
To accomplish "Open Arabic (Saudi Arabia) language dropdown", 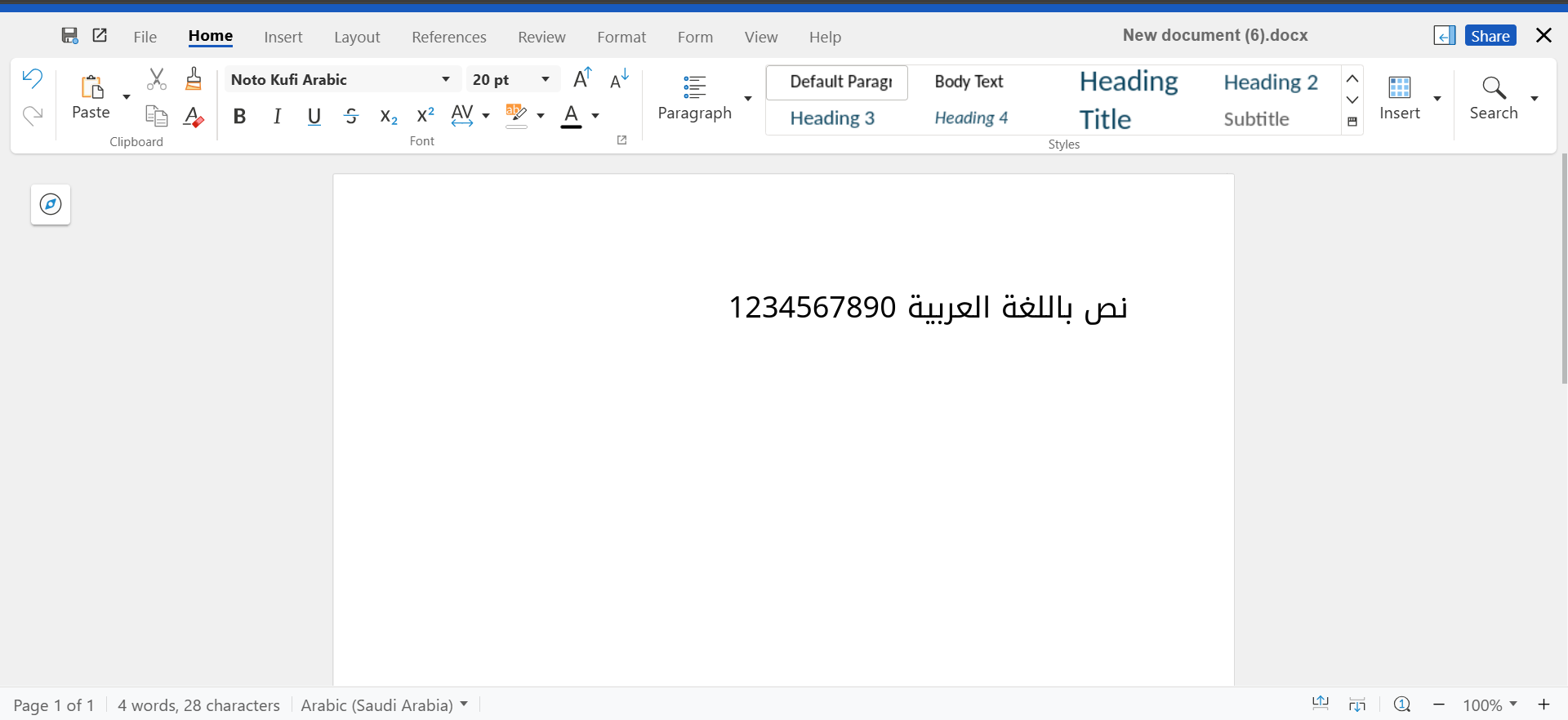I will pos(464,704).
